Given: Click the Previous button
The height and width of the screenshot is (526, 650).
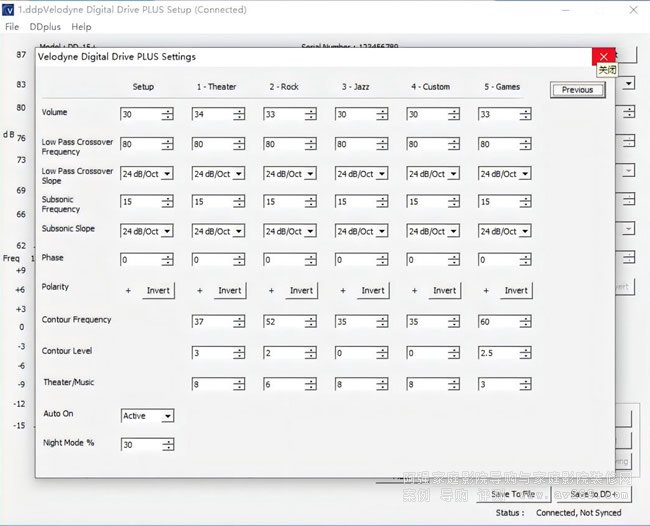Looking at the screenshot, I should (577, 90).
